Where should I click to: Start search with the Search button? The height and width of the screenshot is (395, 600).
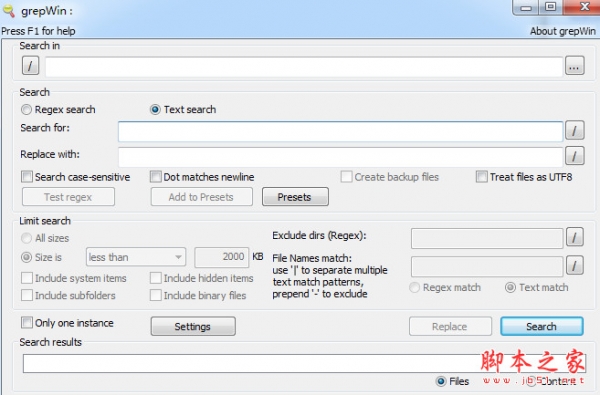[541, 326]
